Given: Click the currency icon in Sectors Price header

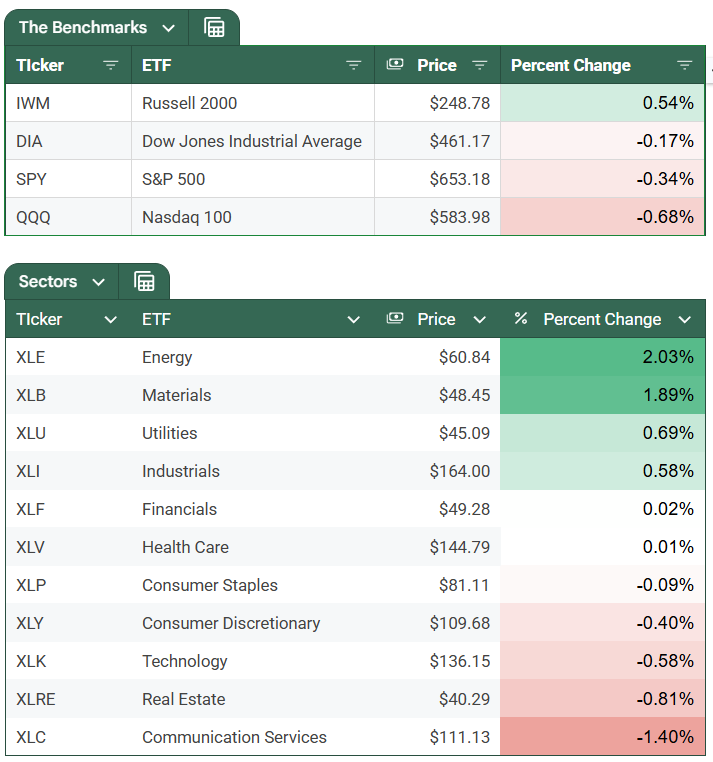Looking at the screenshot, I should [395, 319].
